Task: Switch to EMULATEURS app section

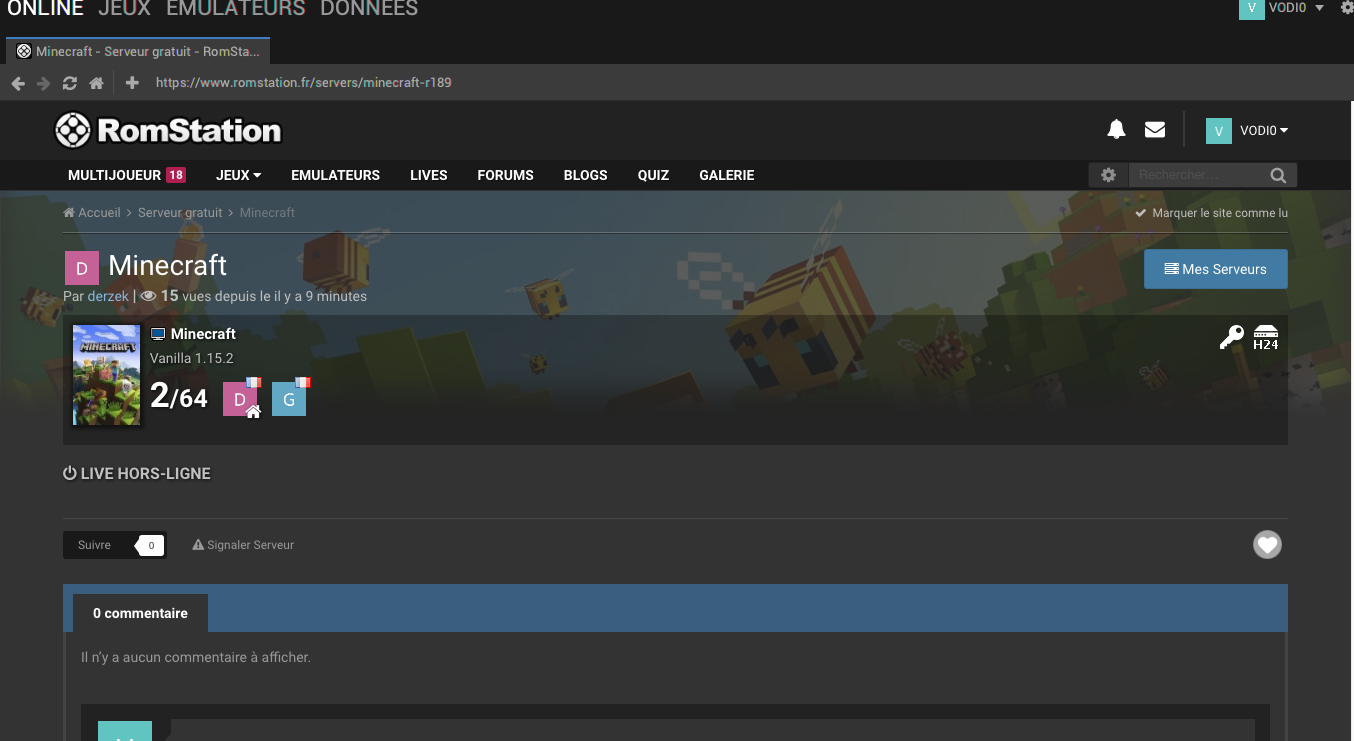Action: pyautogui.click(x=236, y=9)
